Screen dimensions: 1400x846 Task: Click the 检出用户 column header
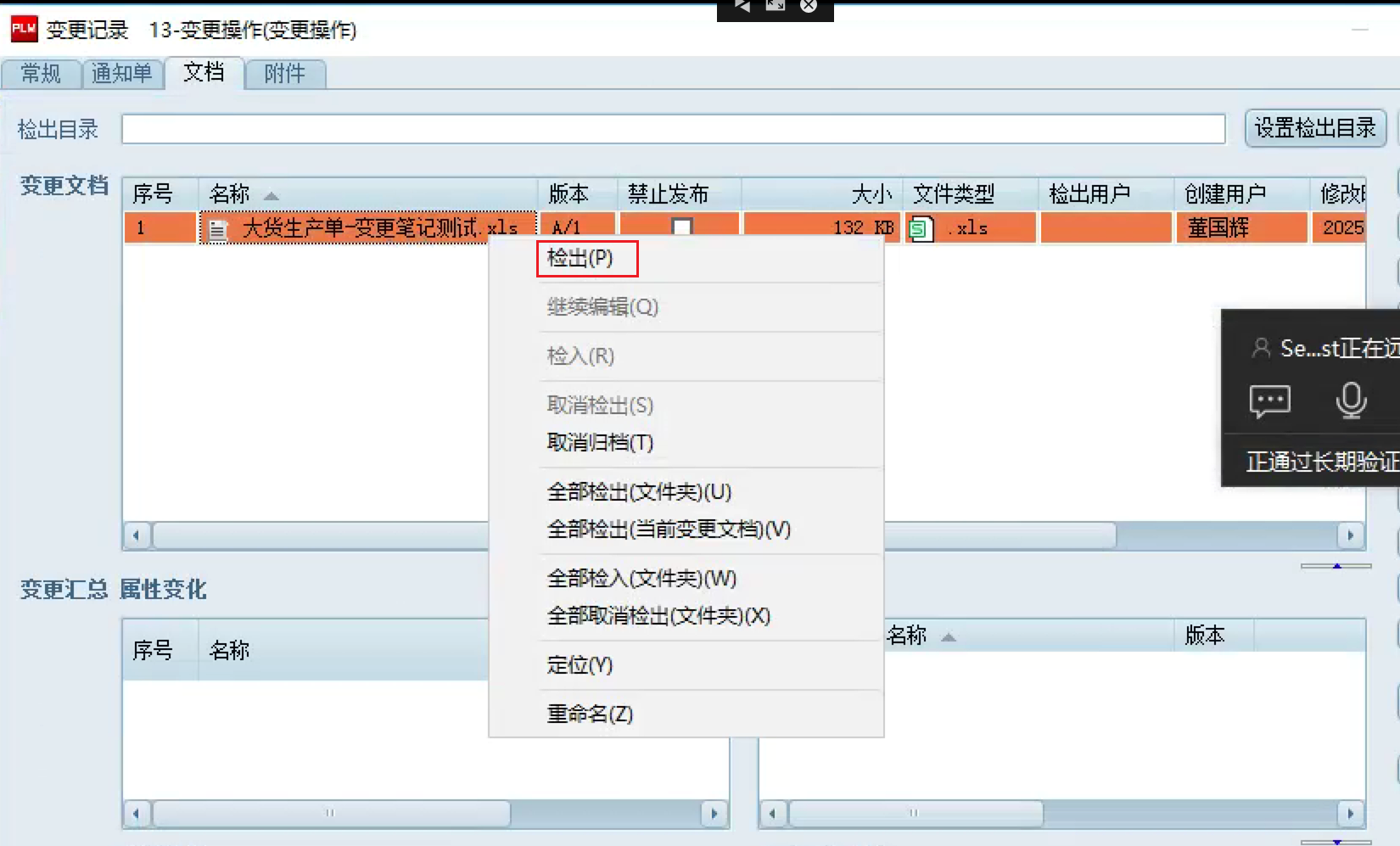tap(1106, 193)
